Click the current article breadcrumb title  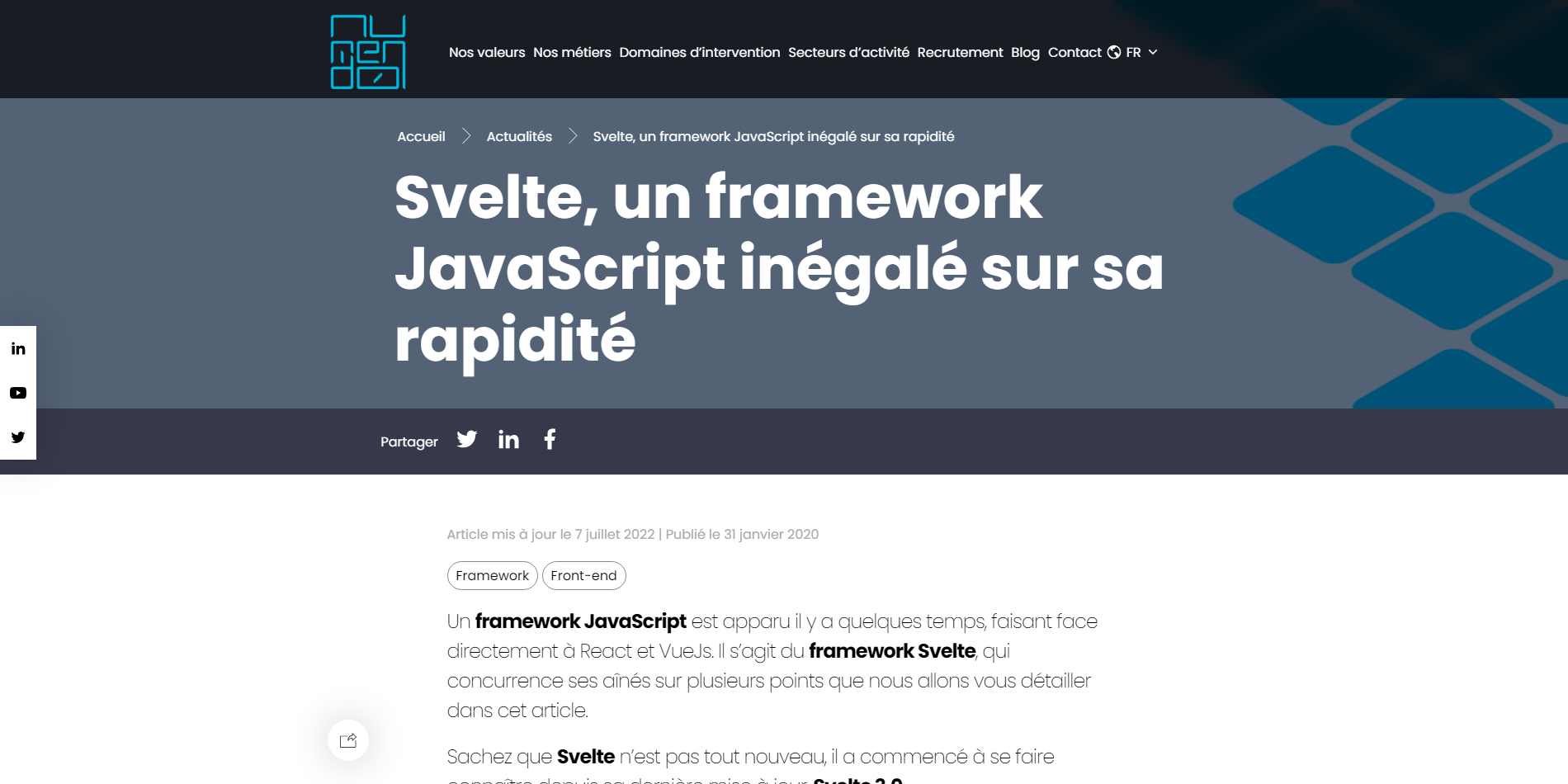(x=773, y=136)
